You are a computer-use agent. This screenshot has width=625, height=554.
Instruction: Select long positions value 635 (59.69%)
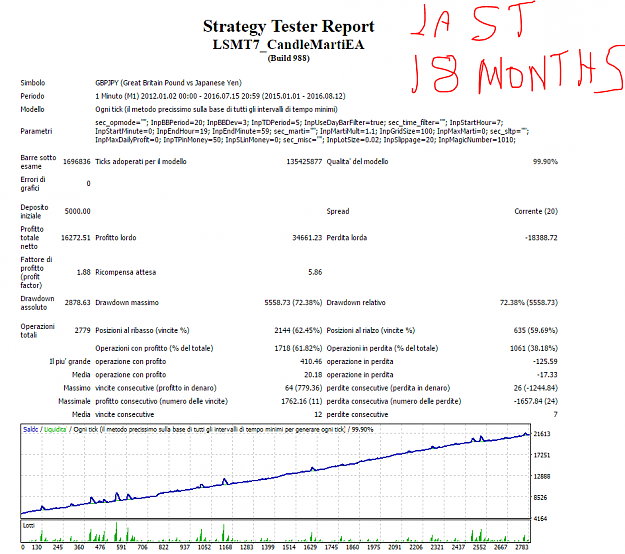click(536, 330)
